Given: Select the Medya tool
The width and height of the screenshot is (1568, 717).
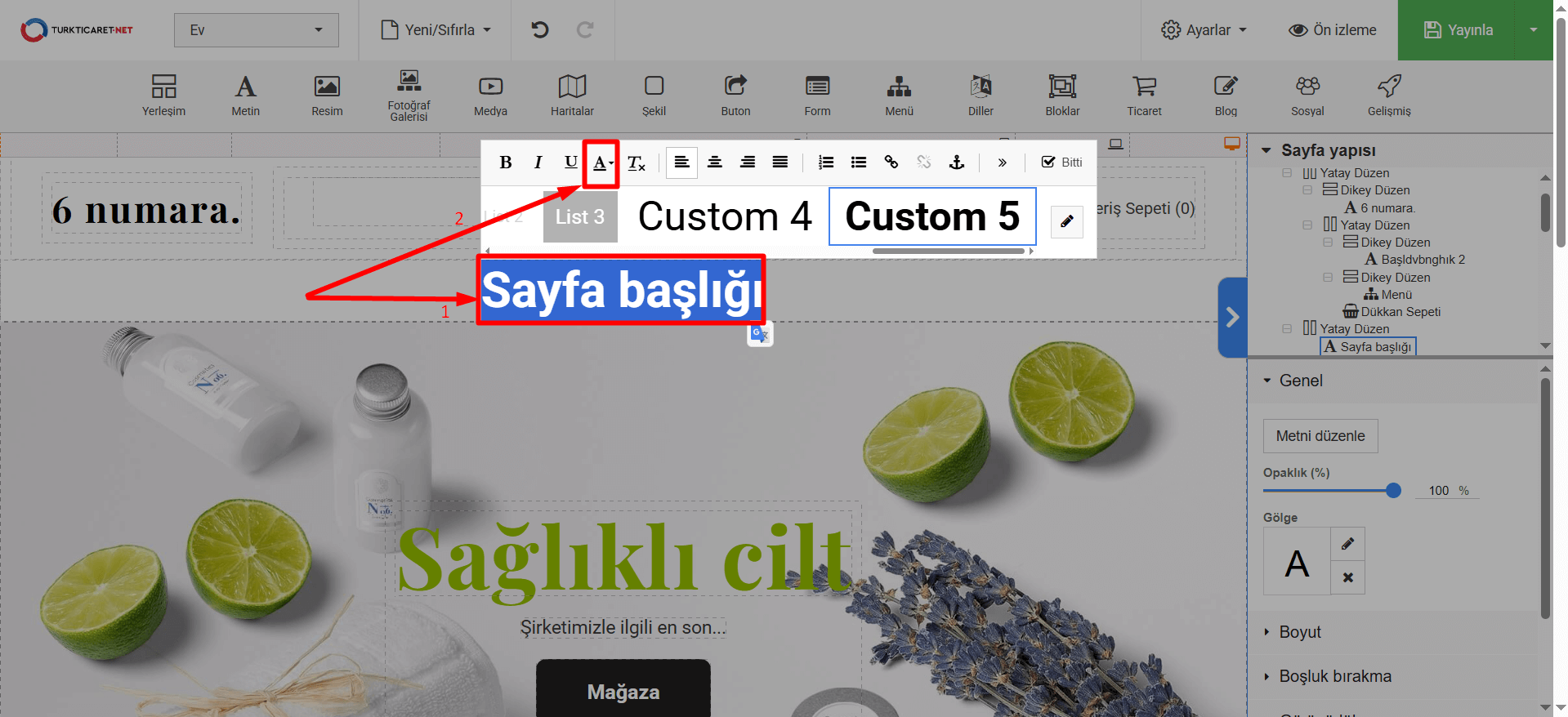Looking at the screenshot, I should 490,96.
